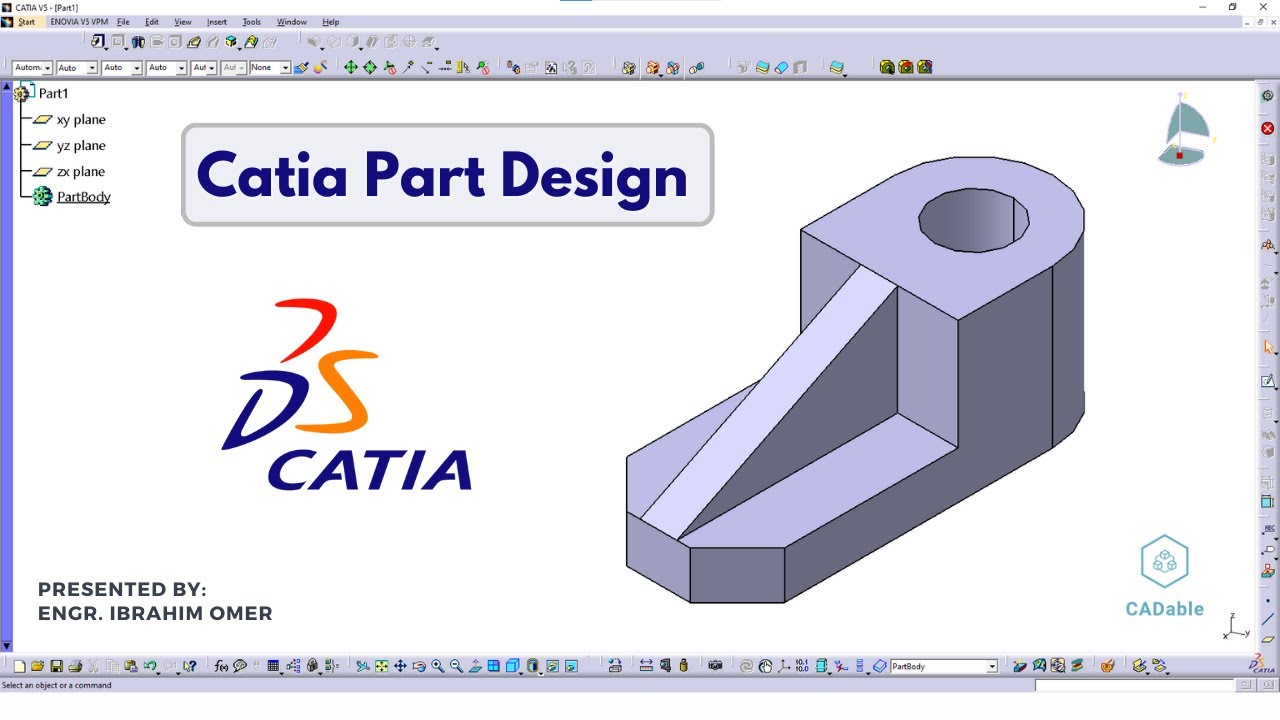Select PartBody in the specification tree
Screen dimensions: 1280x720
click(x=82, y=196)
